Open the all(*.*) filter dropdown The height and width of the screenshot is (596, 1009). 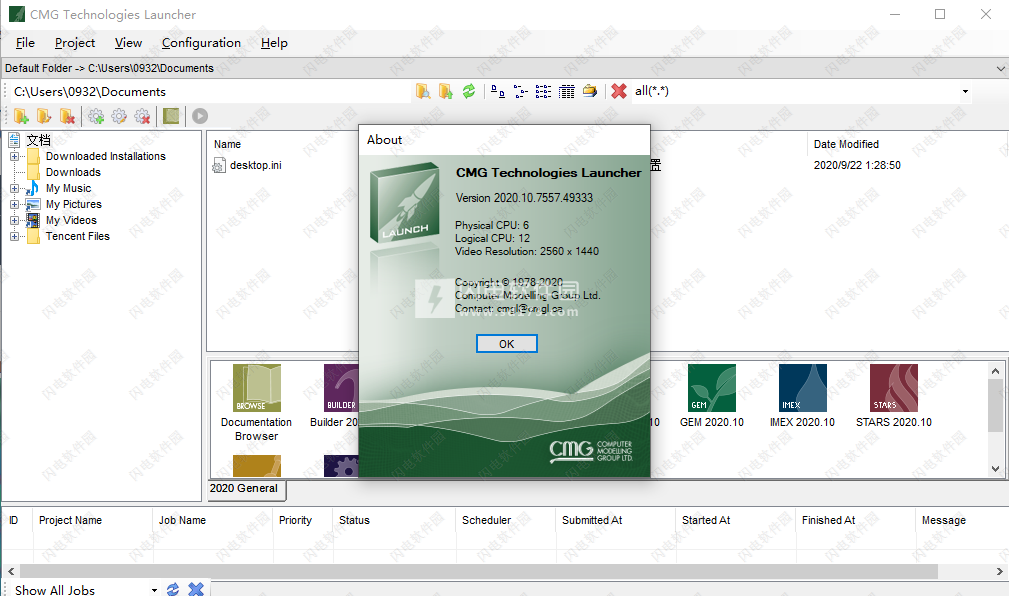(965, 91)
